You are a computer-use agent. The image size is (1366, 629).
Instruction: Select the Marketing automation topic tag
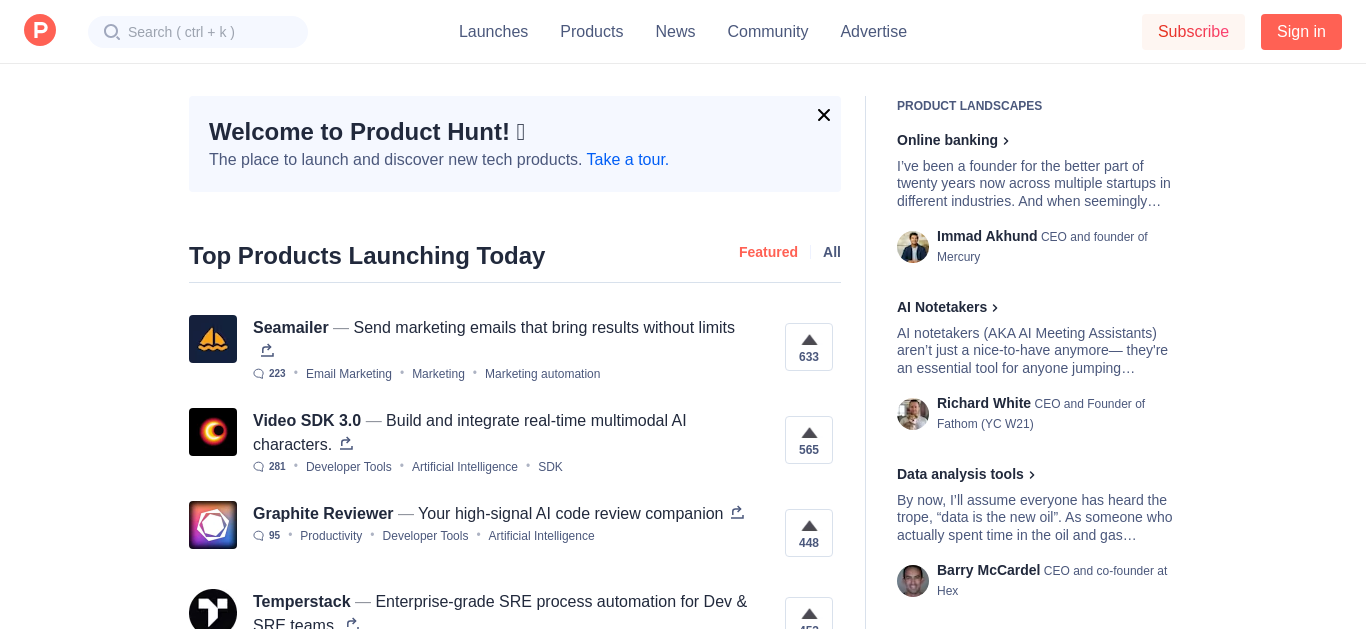tap(543, 374)
